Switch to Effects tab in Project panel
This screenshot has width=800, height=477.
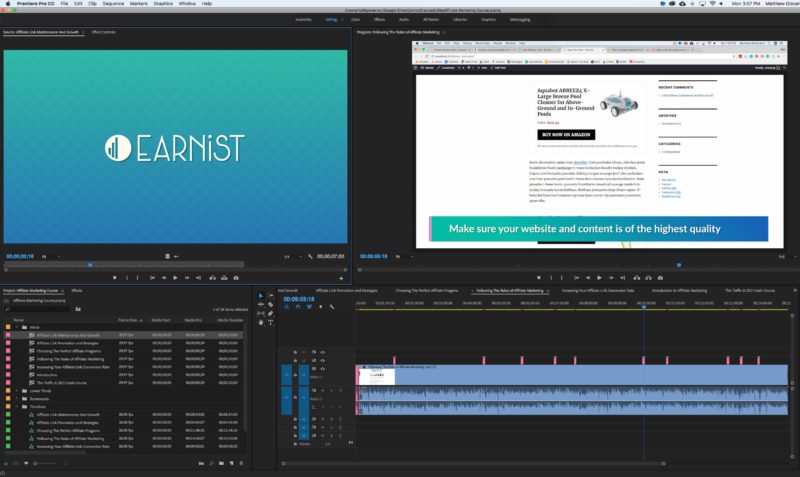[x=77, y=291]
